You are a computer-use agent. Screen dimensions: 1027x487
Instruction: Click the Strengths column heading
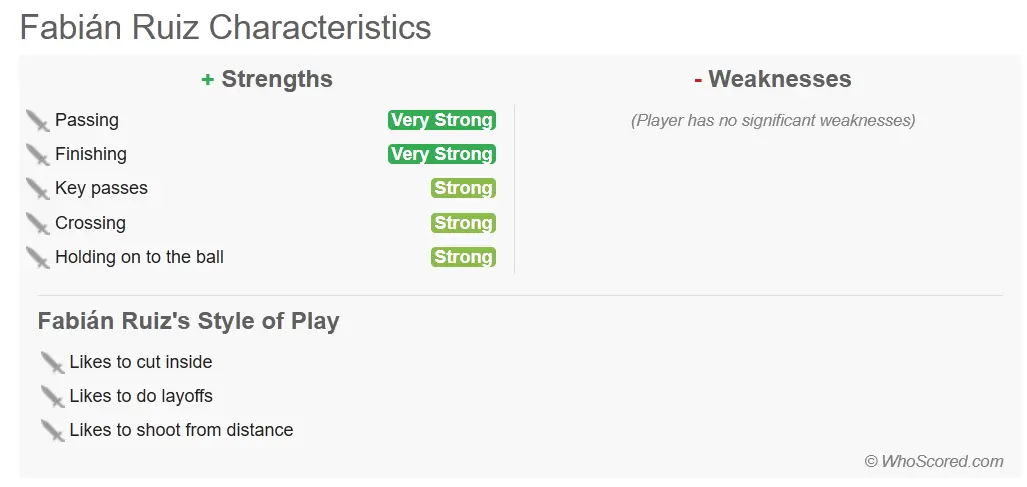[x=267, y=79]
